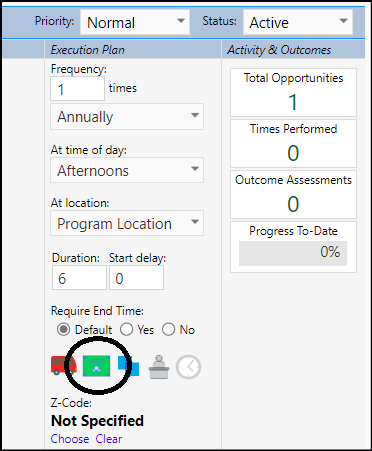Click the Duration input field
This screenshot has width=372, height=451.
pos(79,278)
